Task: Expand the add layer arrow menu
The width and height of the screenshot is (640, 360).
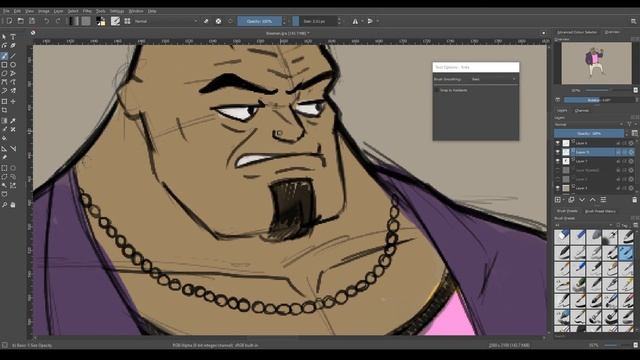Action: (564, 200)
